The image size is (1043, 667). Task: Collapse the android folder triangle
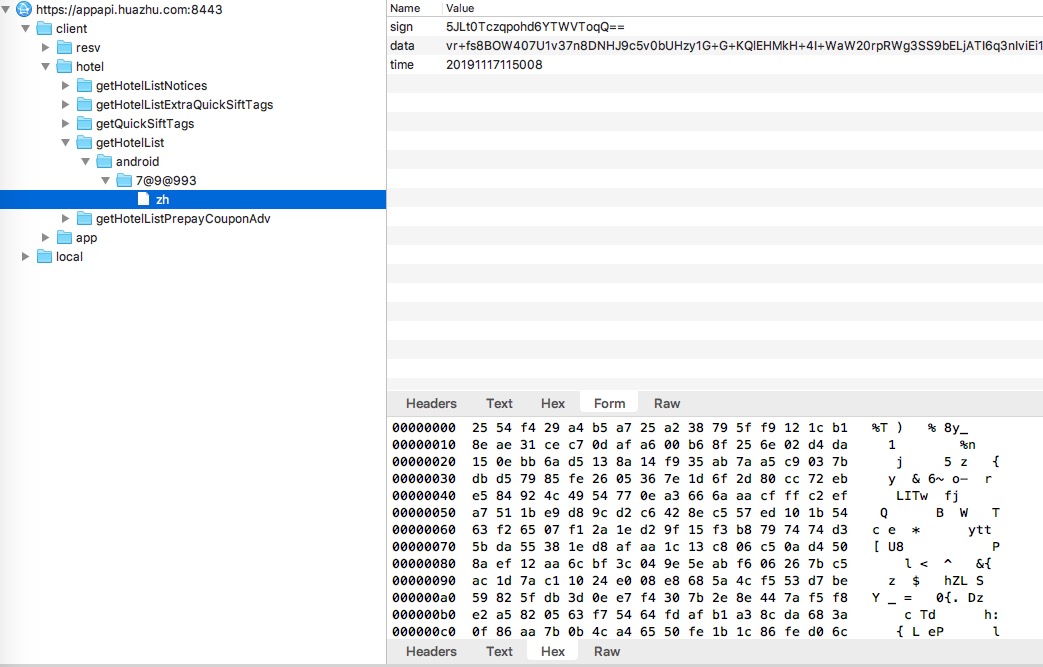point(85,161)
